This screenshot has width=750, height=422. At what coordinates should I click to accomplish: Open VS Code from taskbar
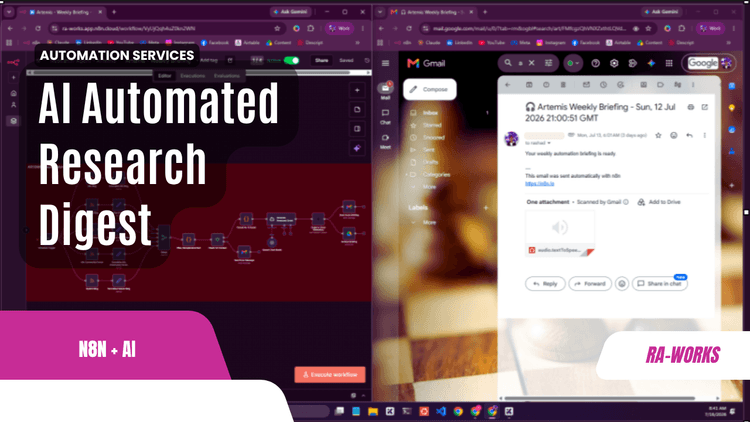pos(441,411)
